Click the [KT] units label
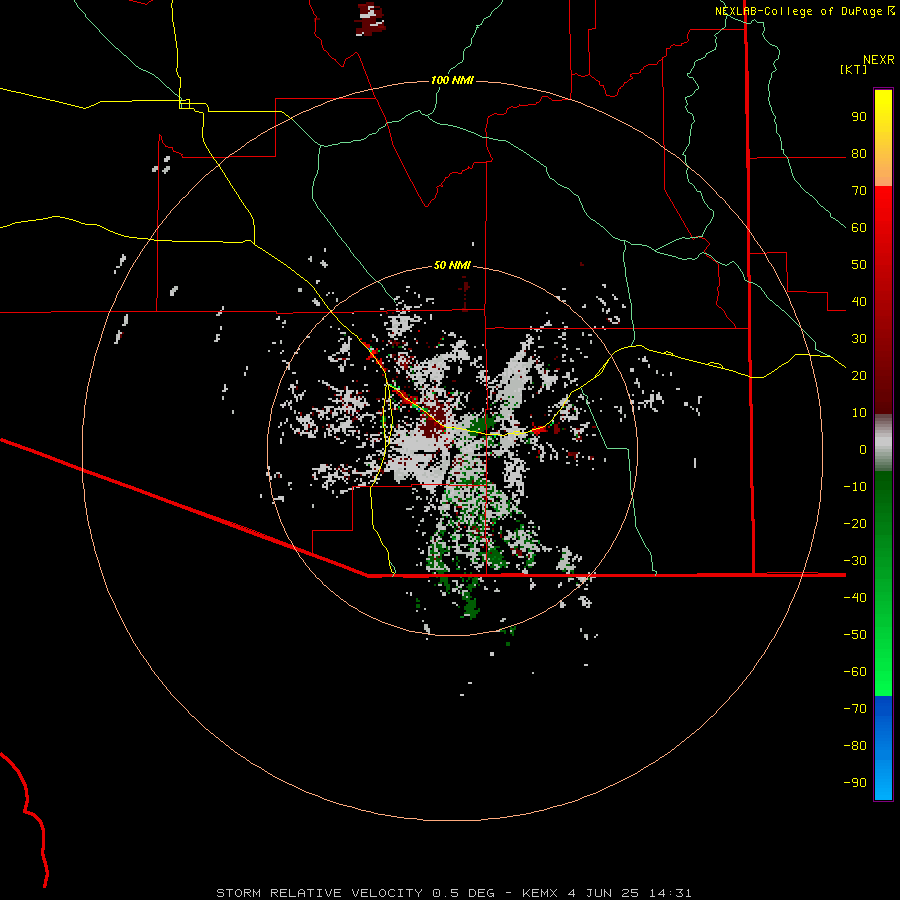900x900 pixels. coord(853,69)
